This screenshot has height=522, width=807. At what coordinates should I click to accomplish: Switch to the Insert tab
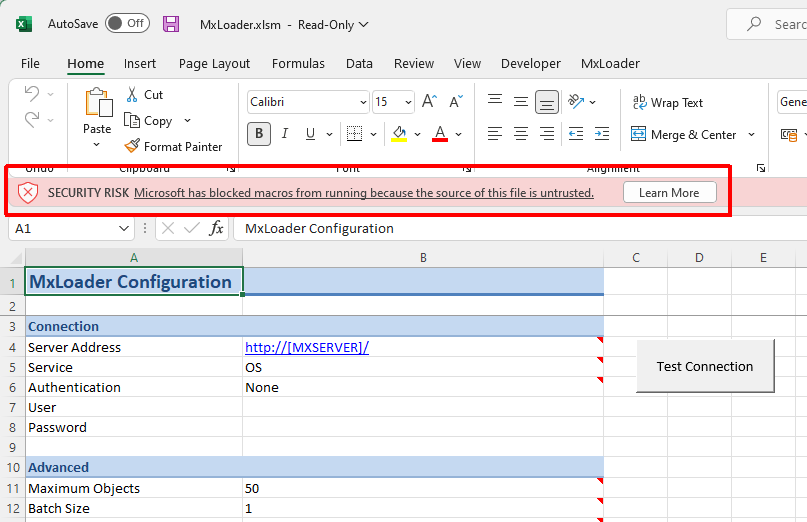139,64
